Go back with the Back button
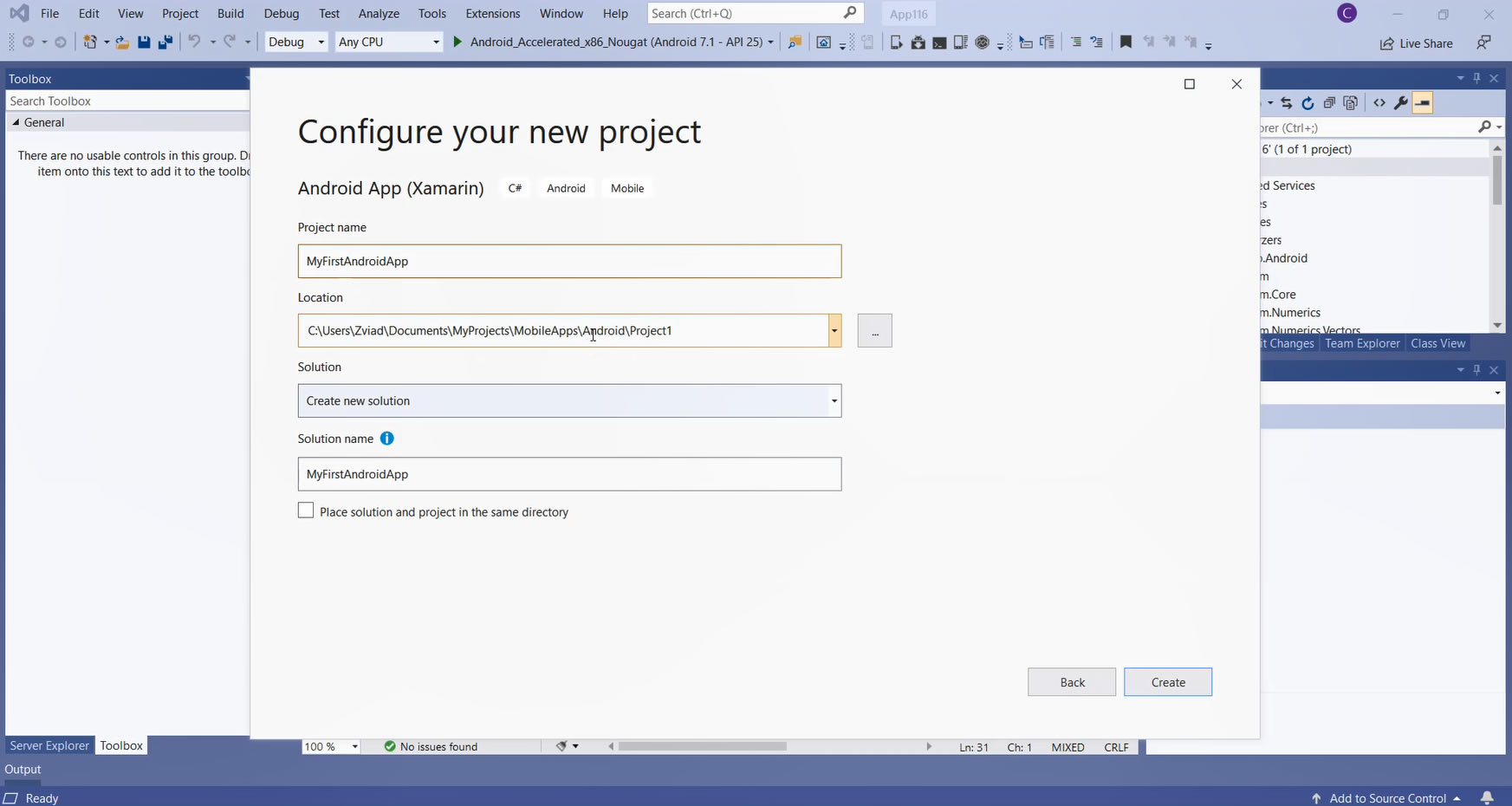 coord(1072,682)
